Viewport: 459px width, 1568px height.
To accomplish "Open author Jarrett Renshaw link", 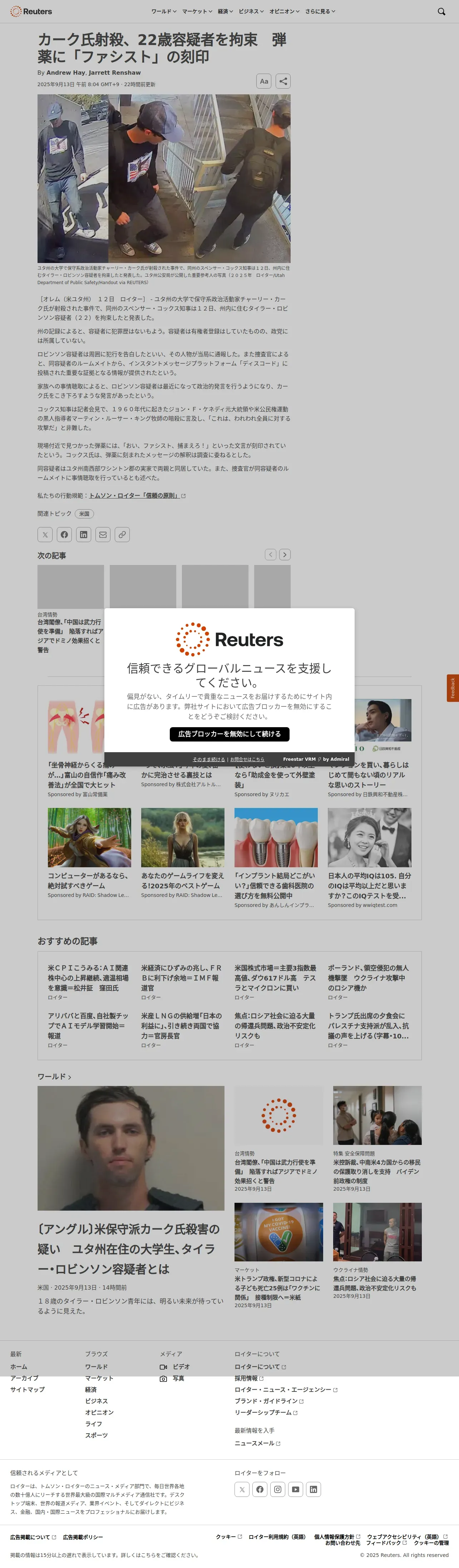I will click(x=114, y=73).
